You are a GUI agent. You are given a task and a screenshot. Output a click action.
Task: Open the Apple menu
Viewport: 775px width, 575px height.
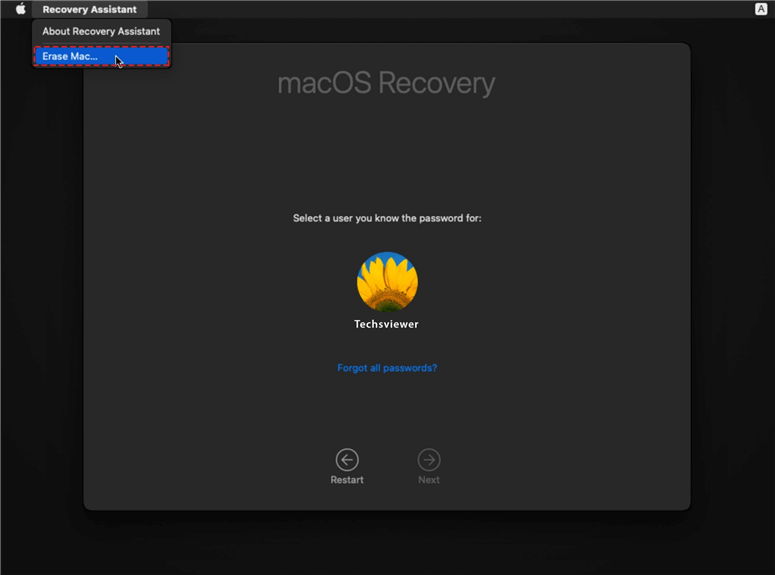coord(20,9)
